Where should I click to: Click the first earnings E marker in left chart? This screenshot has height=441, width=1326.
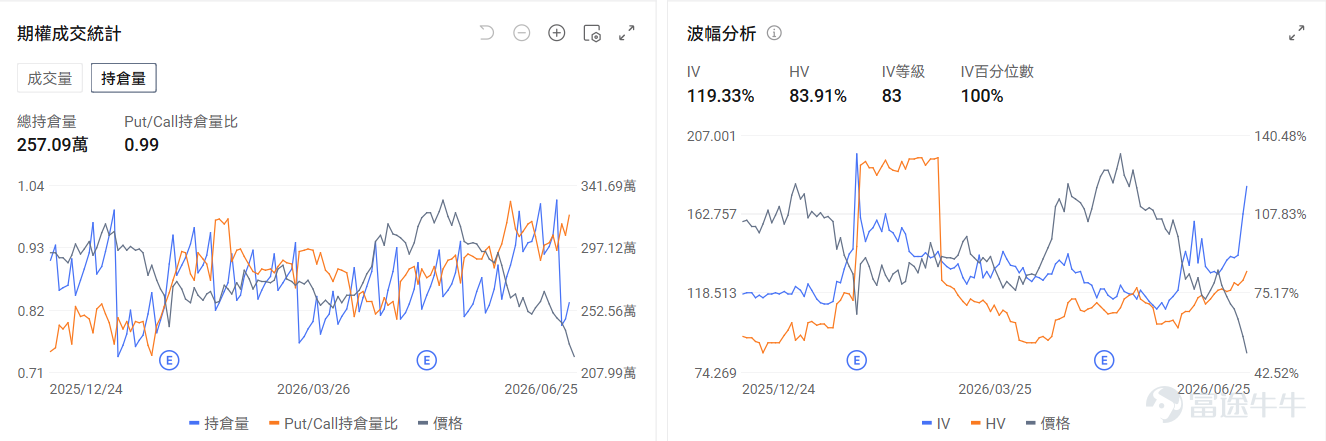[x=169, y=359]
